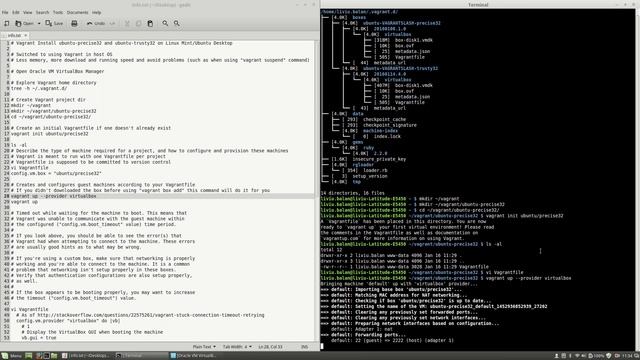Screen dimensions: 640x360
Task: Expand the Open recent files arrow
Action: 39,23
